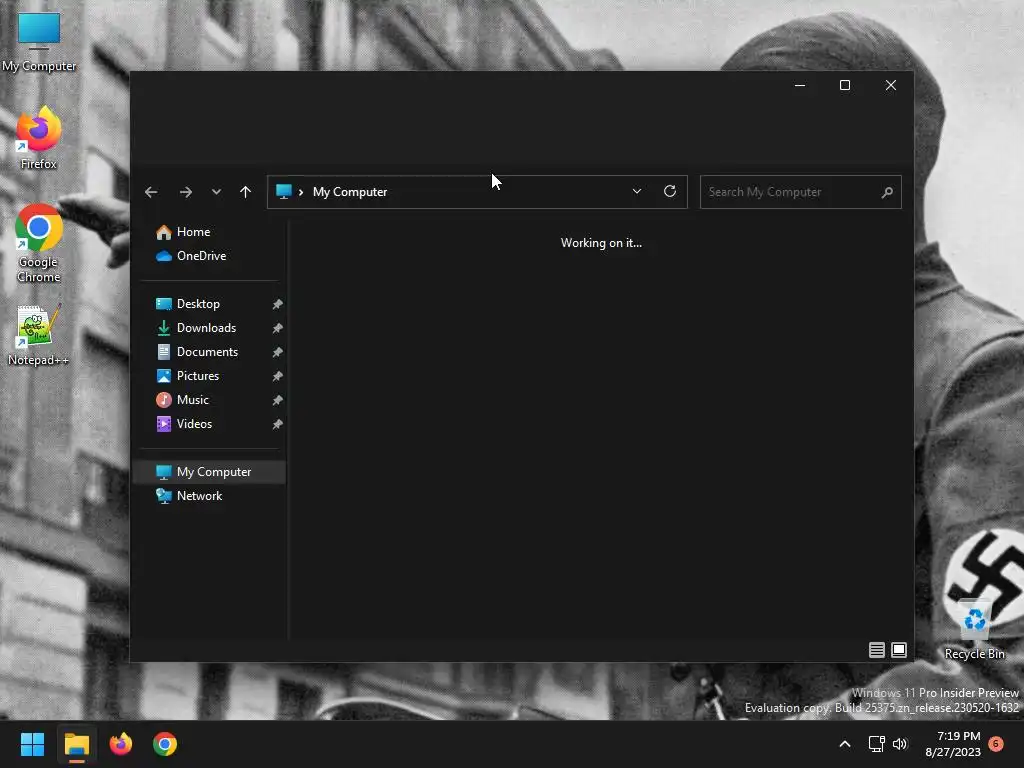The width and height of the screenshot is (1024, 768).
Task: Click the search magnifier icon
Action: (887, 192)
